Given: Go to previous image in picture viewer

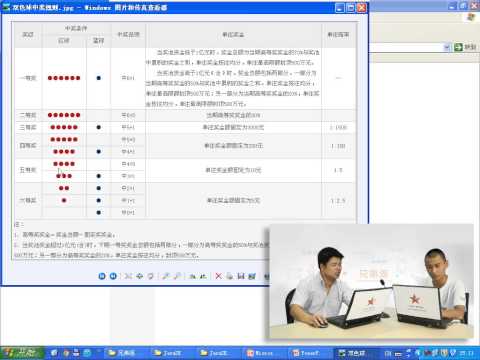Looking at the screenshot, I should tap(102, 276).
